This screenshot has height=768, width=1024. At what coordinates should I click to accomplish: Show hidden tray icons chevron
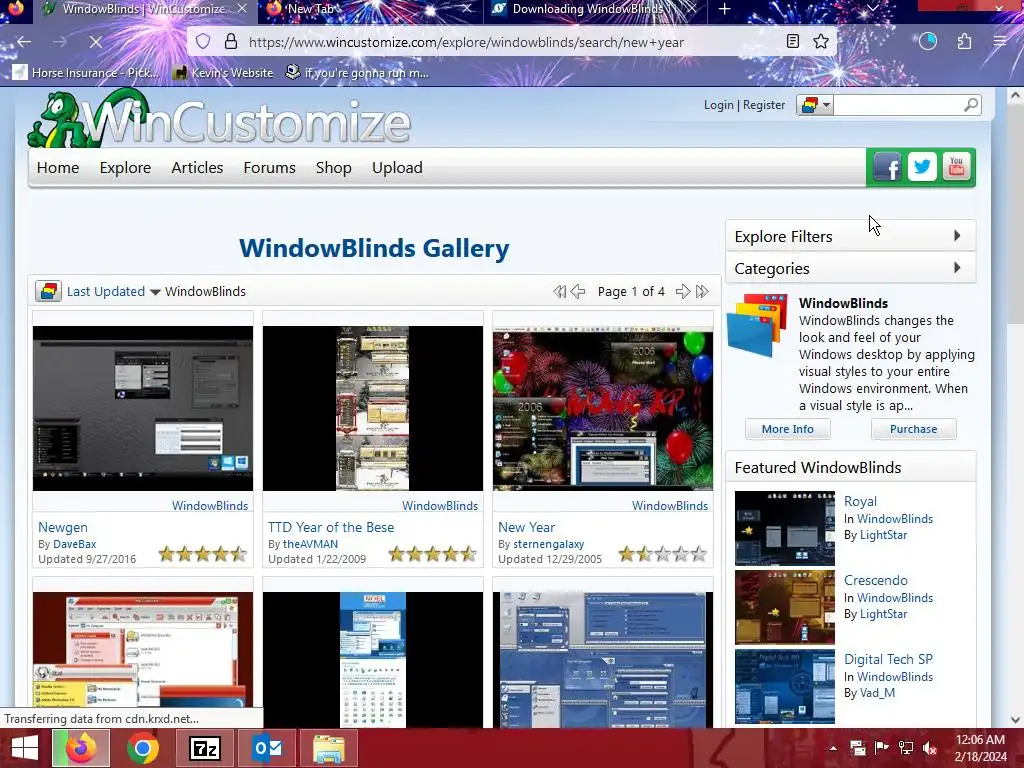click(x=833, y=748)
